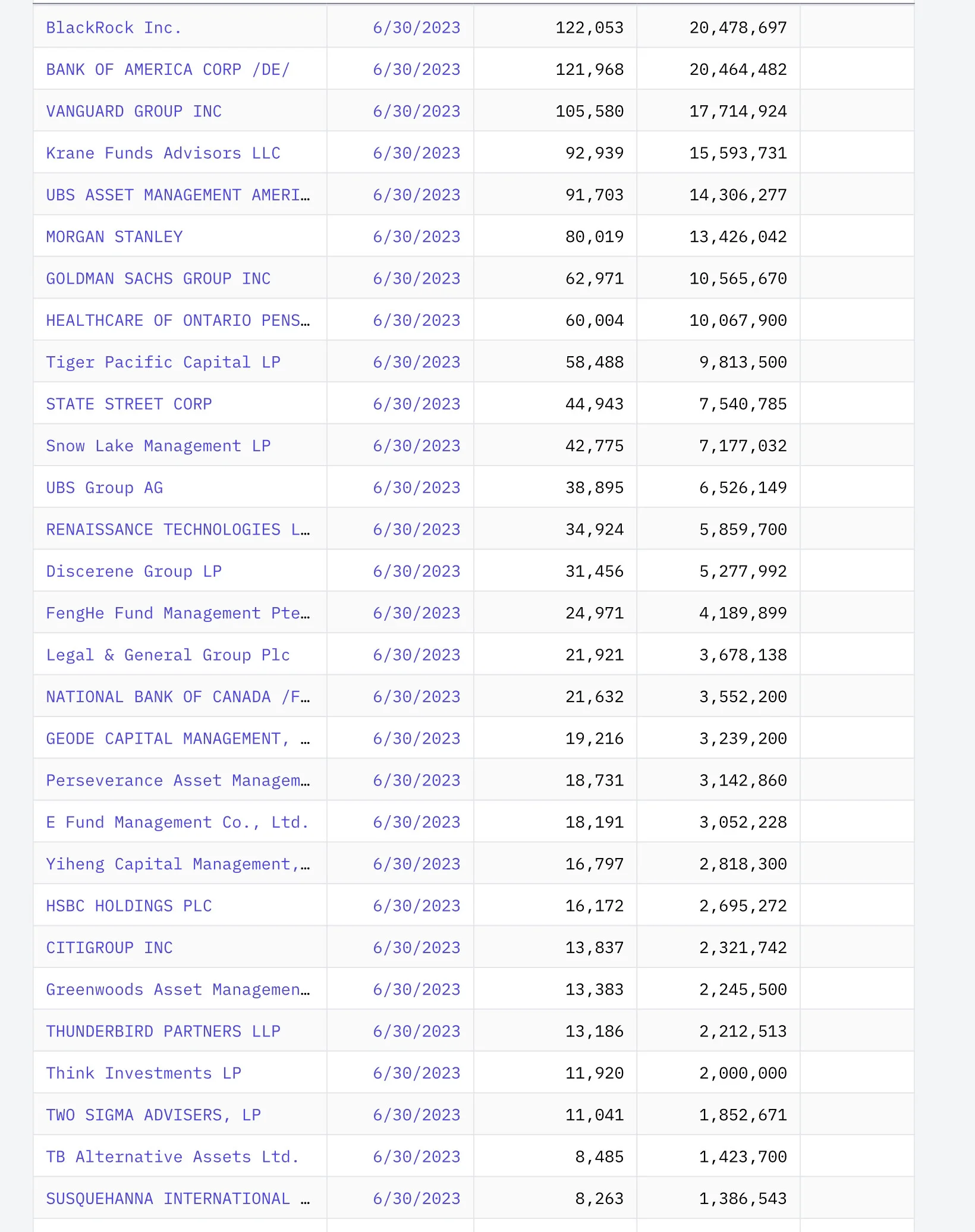Click the 6/30/2023 date for MORGAN STANLEY
The image size is (975, 1232).
pos(417,237)
